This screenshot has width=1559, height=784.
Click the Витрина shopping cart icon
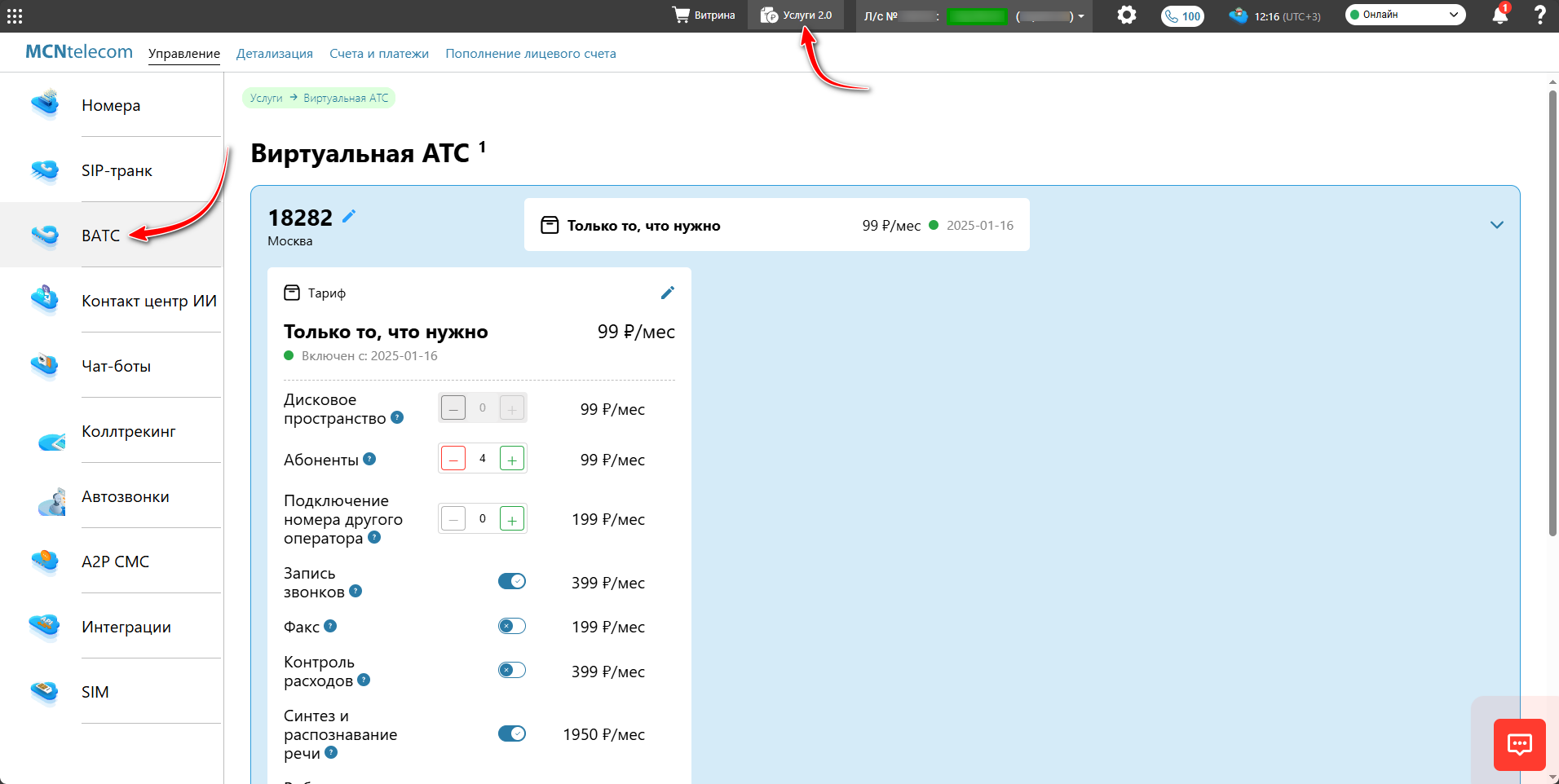(x=681, y=15)
